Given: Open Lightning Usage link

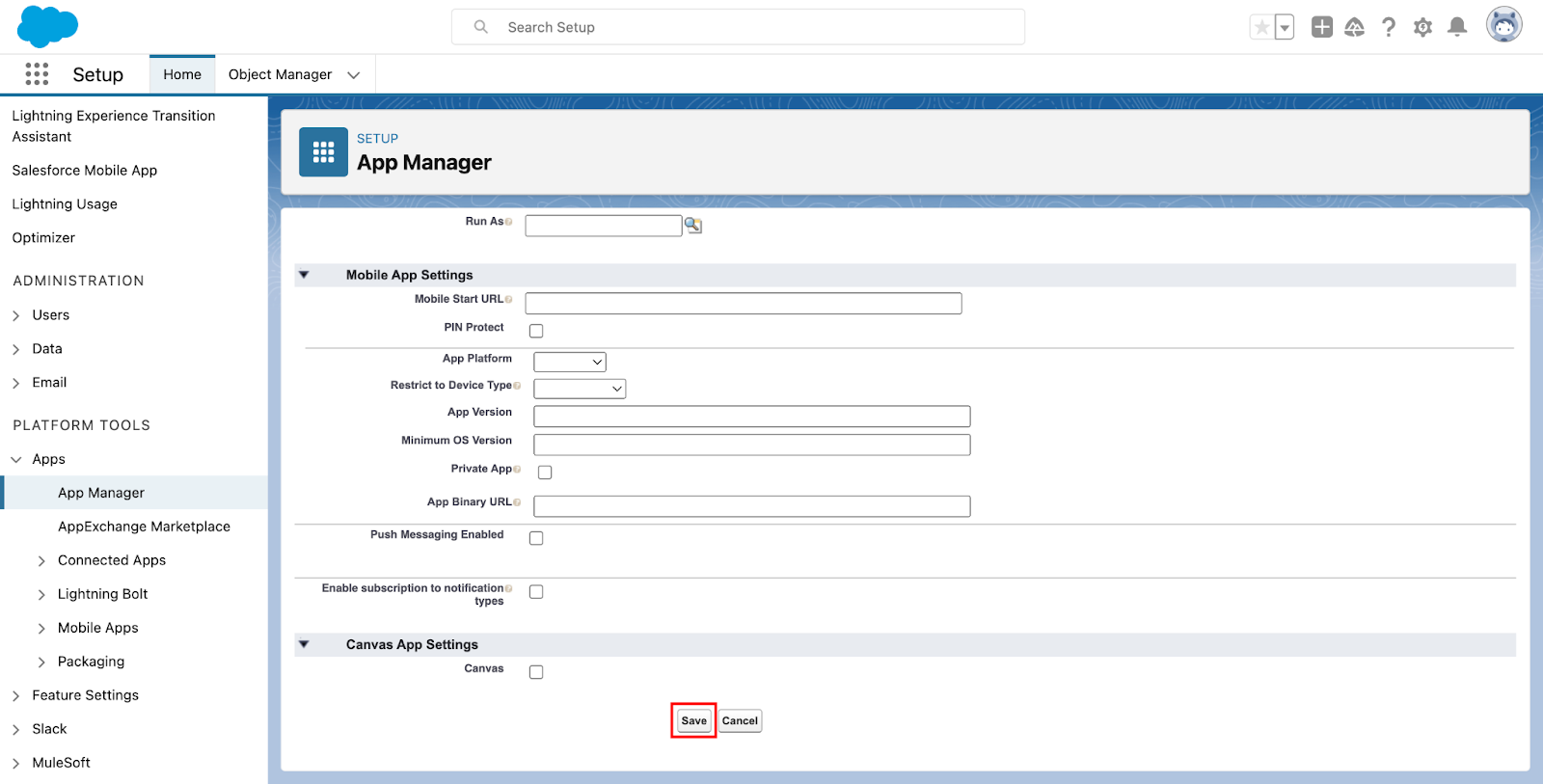Looking at the screenshot, I should (x=65, y=204).
